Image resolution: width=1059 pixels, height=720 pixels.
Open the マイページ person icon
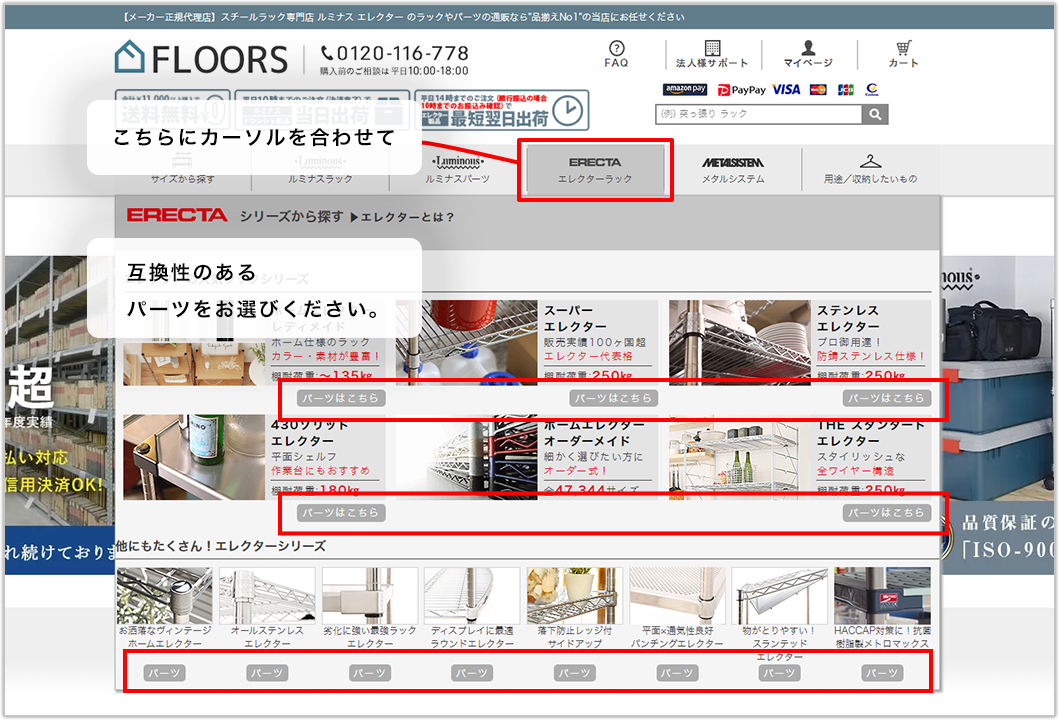[808, 48]
